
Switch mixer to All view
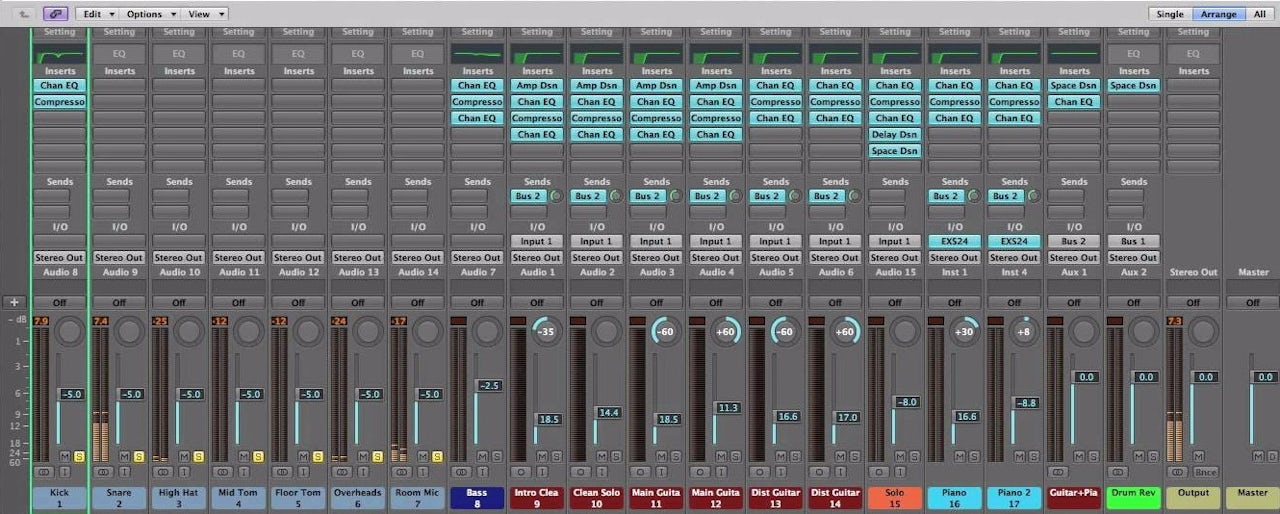pos(1259,14)
